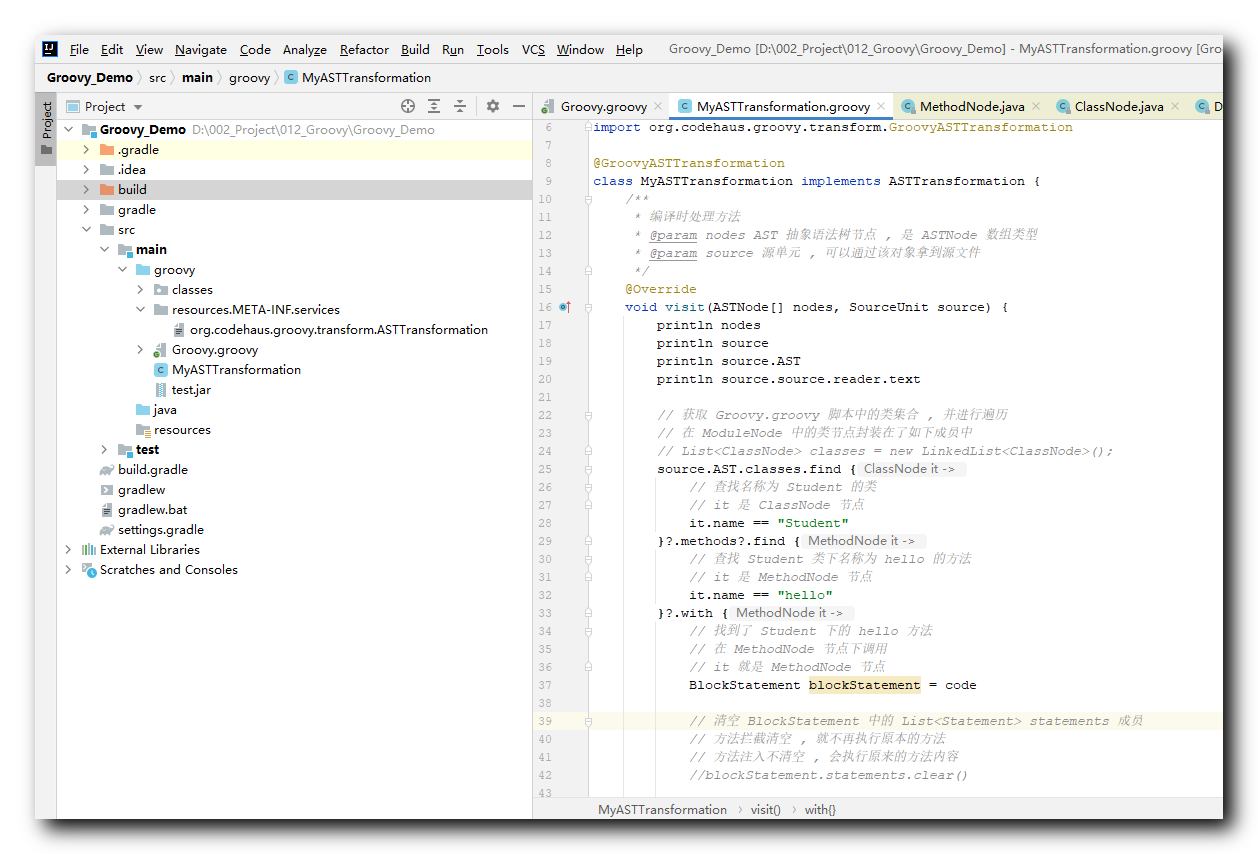Viewport: 1258px width, 854px height.
Task: Select org.codehaus.groovy.transform.ASTTransformation file
Action: point(339,329)
